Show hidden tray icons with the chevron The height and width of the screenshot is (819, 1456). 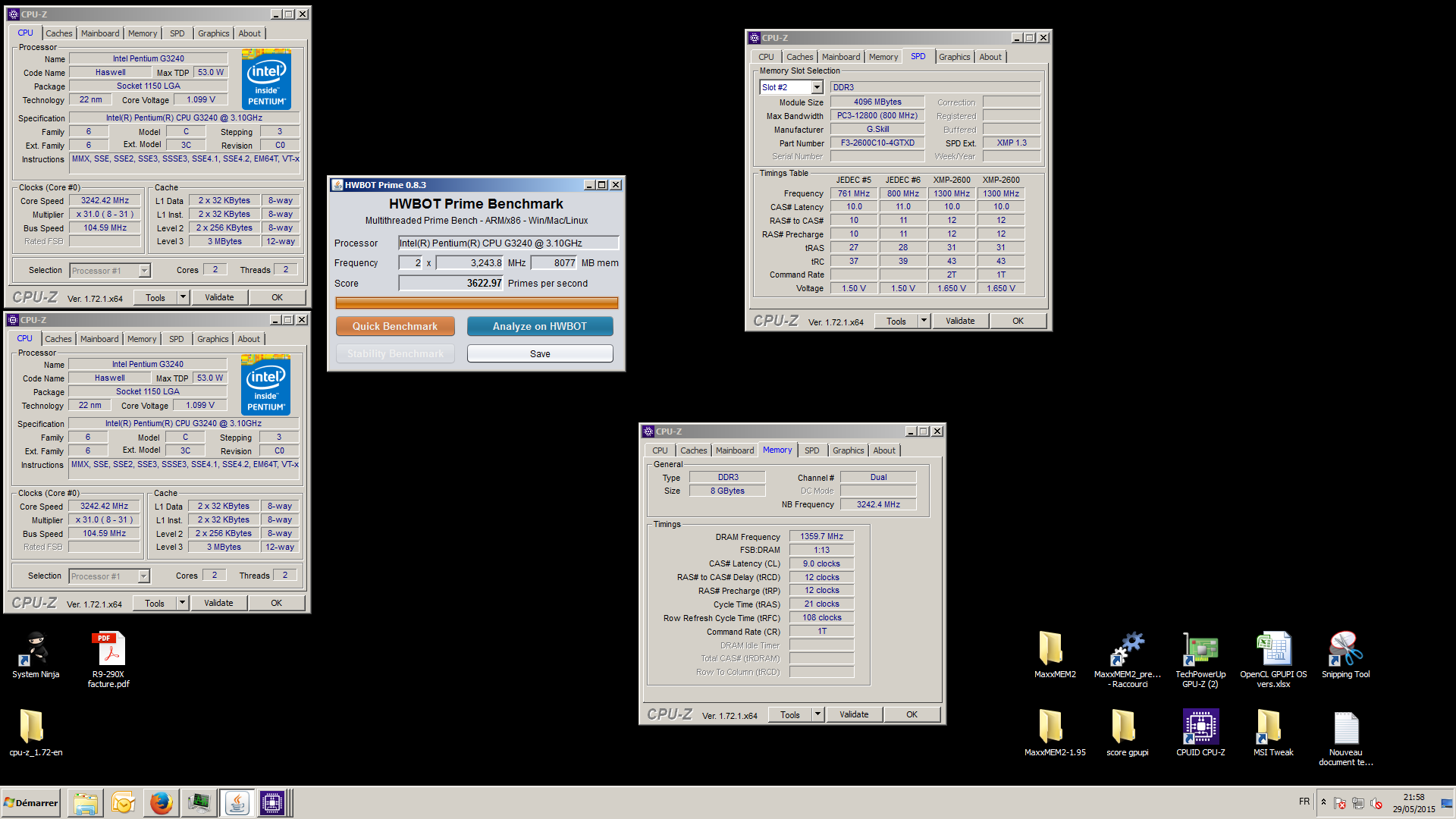(1323, 802)
